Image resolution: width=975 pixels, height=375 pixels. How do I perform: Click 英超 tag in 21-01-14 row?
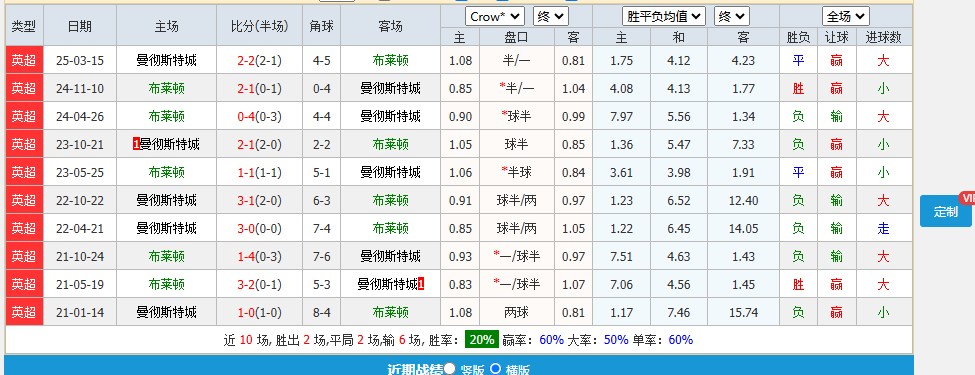[24, 312]
